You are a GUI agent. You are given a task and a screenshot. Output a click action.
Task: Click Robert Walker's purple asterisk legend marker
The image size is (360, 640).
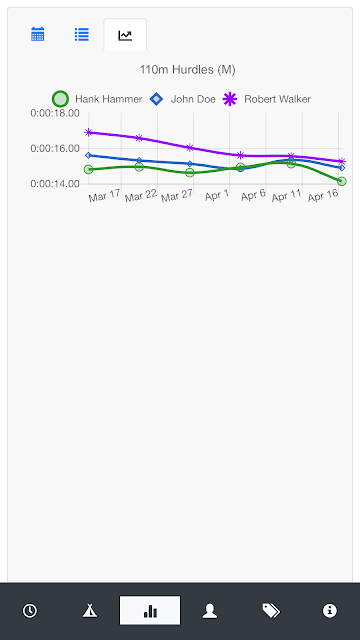point(230,99)
